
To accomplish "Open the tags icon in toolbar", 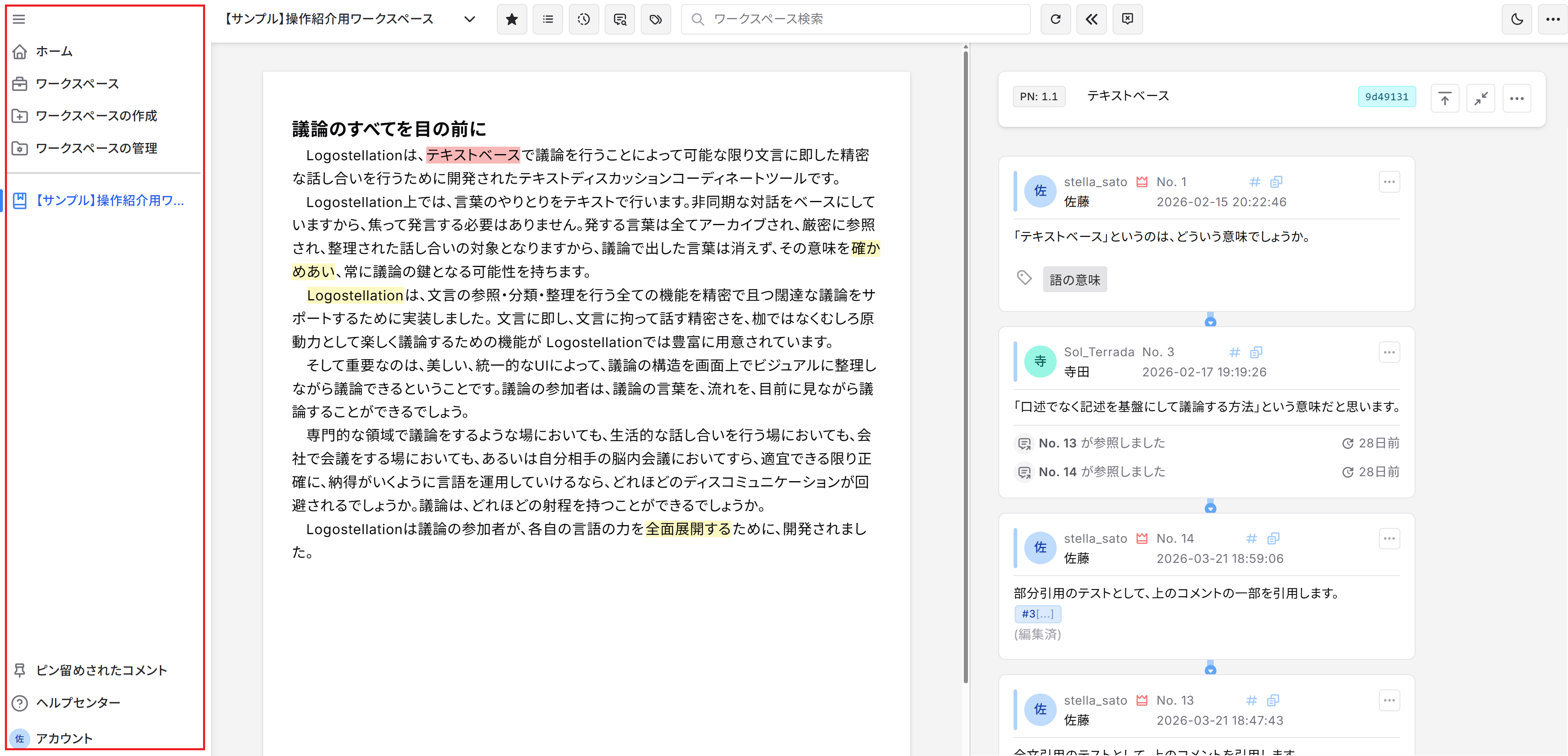I will coord(656,19).
